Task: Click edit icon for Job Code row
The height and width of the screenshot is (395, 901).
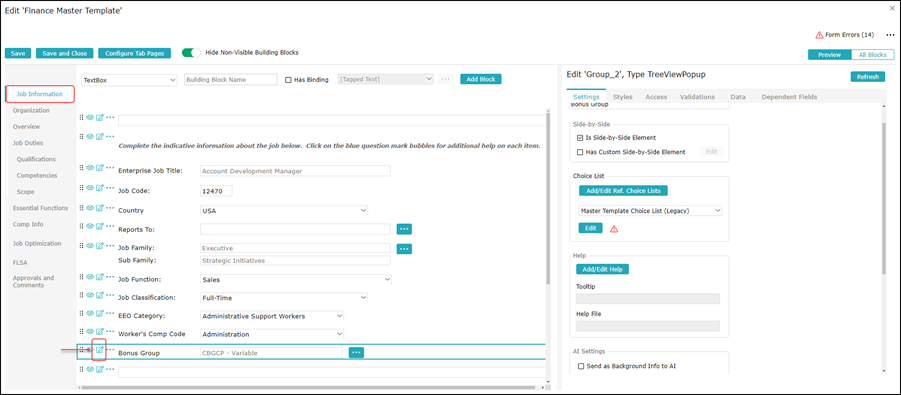Action: pos(99,187)
